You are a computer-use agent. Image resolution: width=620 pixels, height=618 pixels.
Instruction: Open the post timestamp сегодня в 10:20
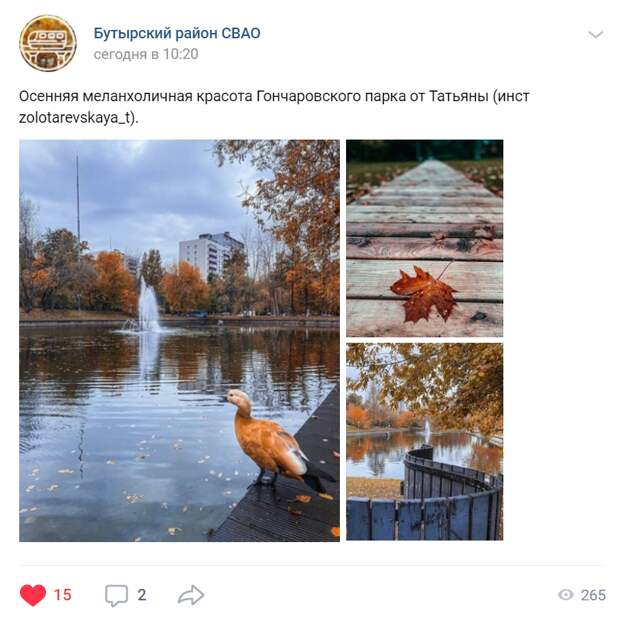click(146, 54)
